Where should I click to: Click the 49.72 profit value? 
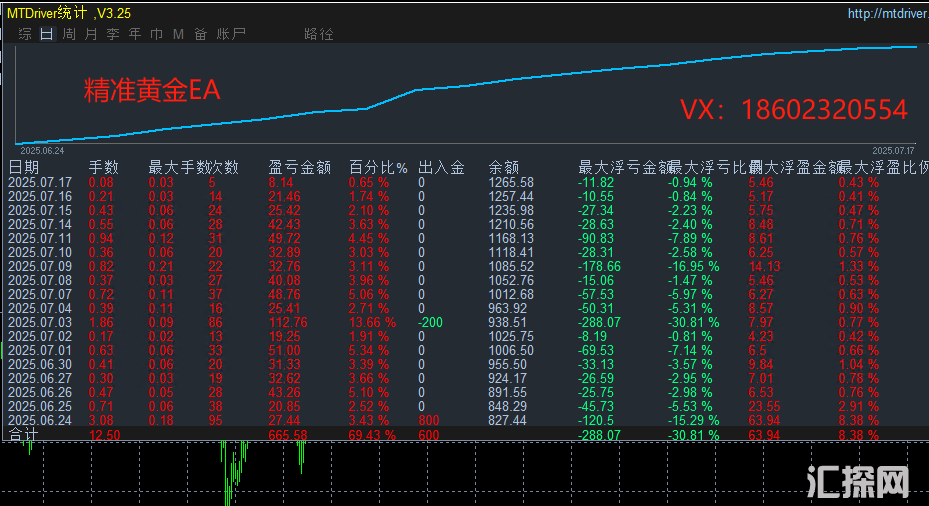coord(284,239)
